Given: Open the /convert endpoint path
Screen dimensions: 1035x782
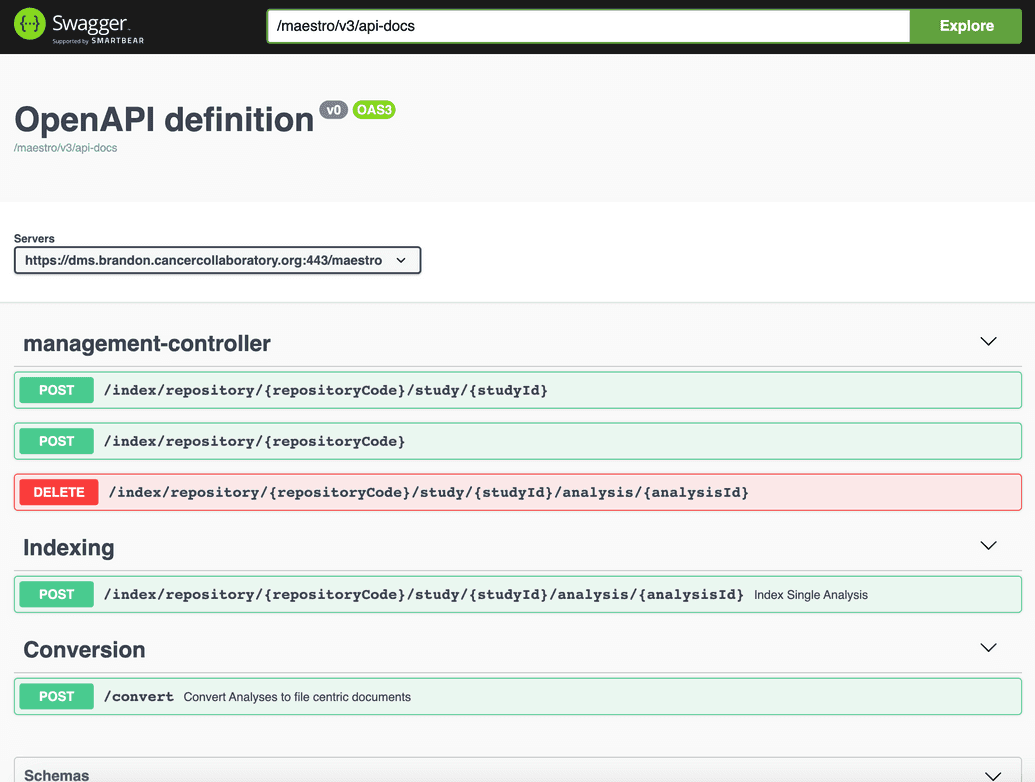Looking at the screenshot, I should (x=139, y=697).
